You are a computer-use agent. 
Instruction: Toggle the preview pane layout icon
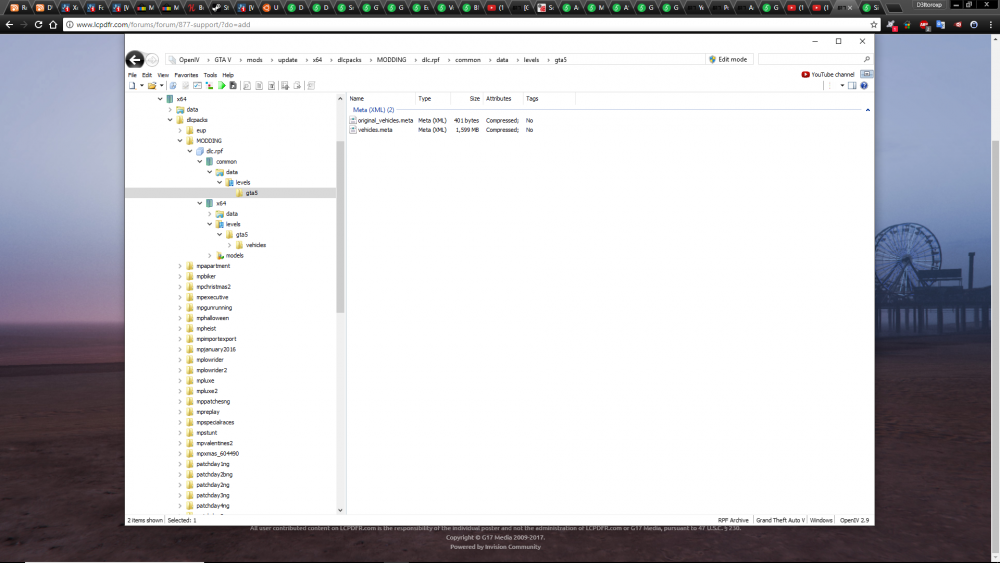tap(852, 85)
